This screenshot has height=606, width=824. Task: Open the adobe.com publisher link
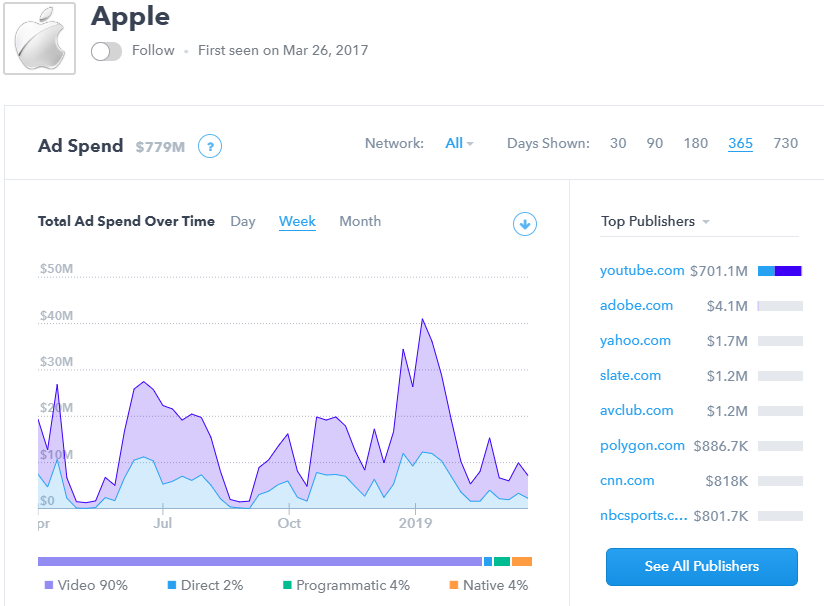coord(636,306)
